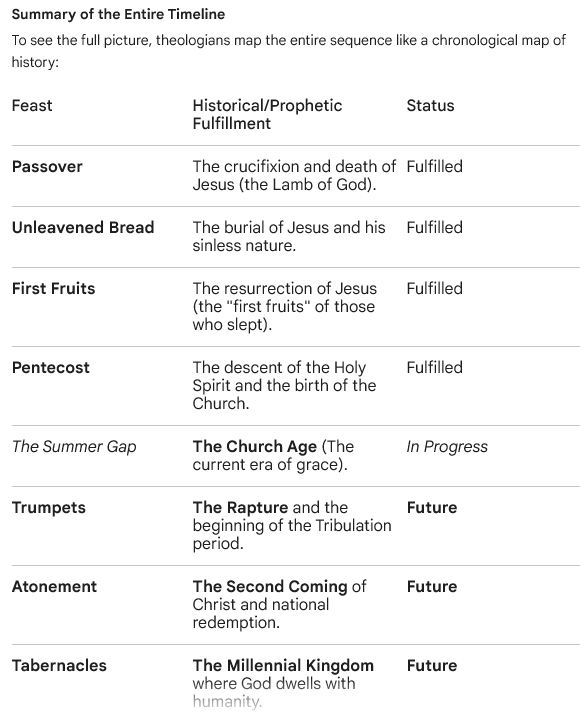The image size is (586, 714).
Task: Select 'The Rapture' bold text
Action: [x=240, y=508]
